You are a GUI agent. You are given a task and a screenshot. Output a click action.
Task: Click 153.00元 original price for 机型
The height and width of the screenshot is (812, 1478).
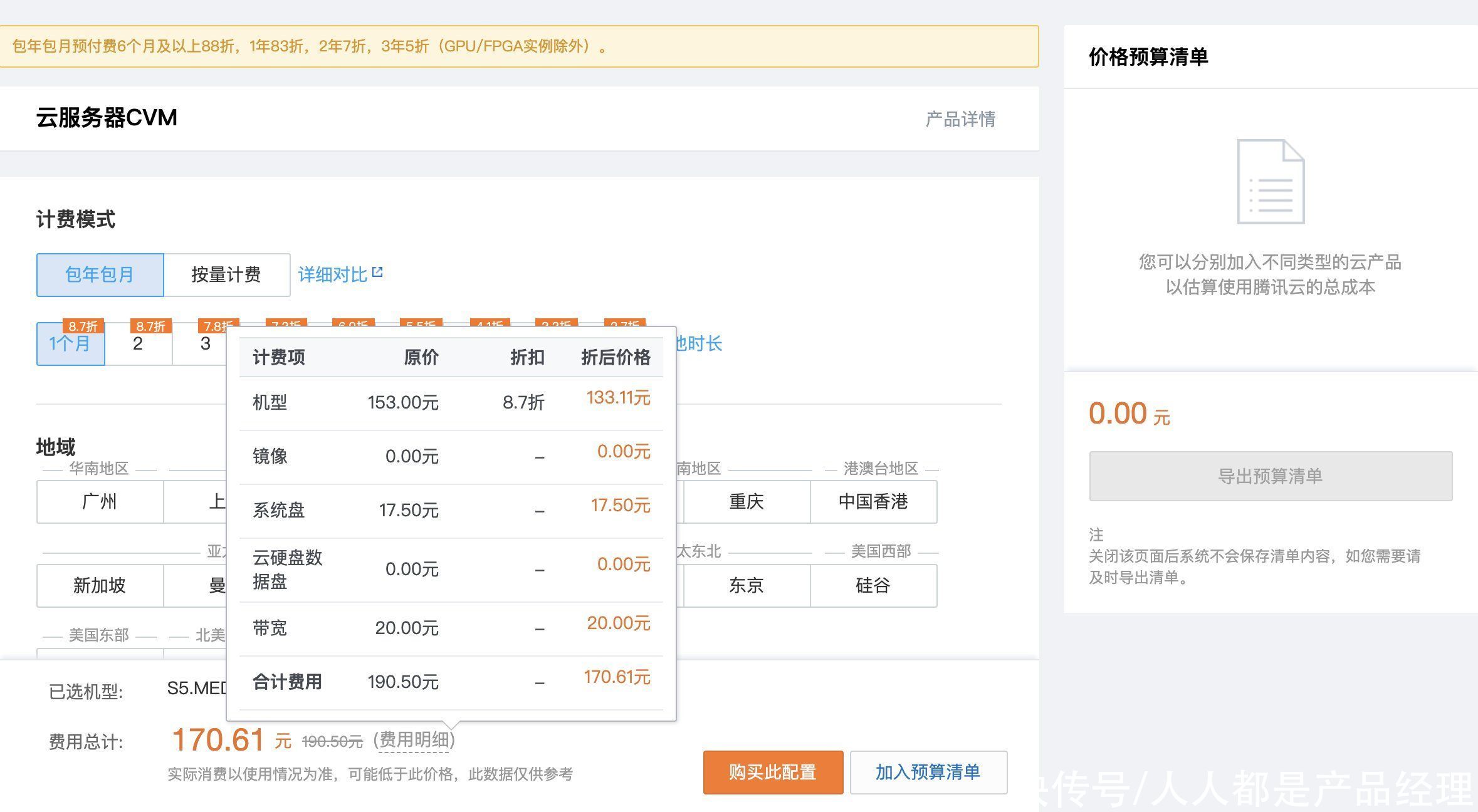tap(403, 402)
